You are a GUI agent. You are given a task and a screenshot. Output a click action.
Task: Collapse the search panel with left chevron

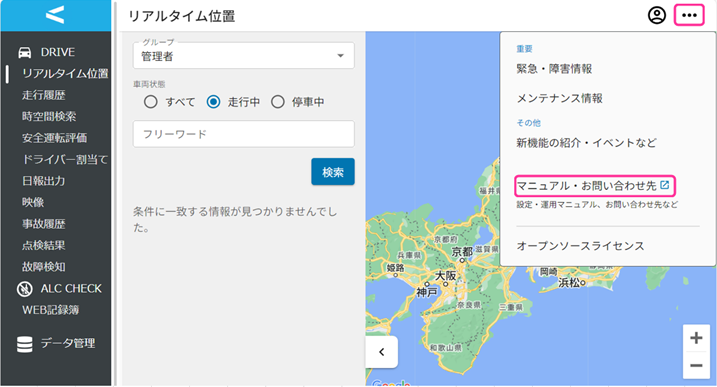(381, 352)
